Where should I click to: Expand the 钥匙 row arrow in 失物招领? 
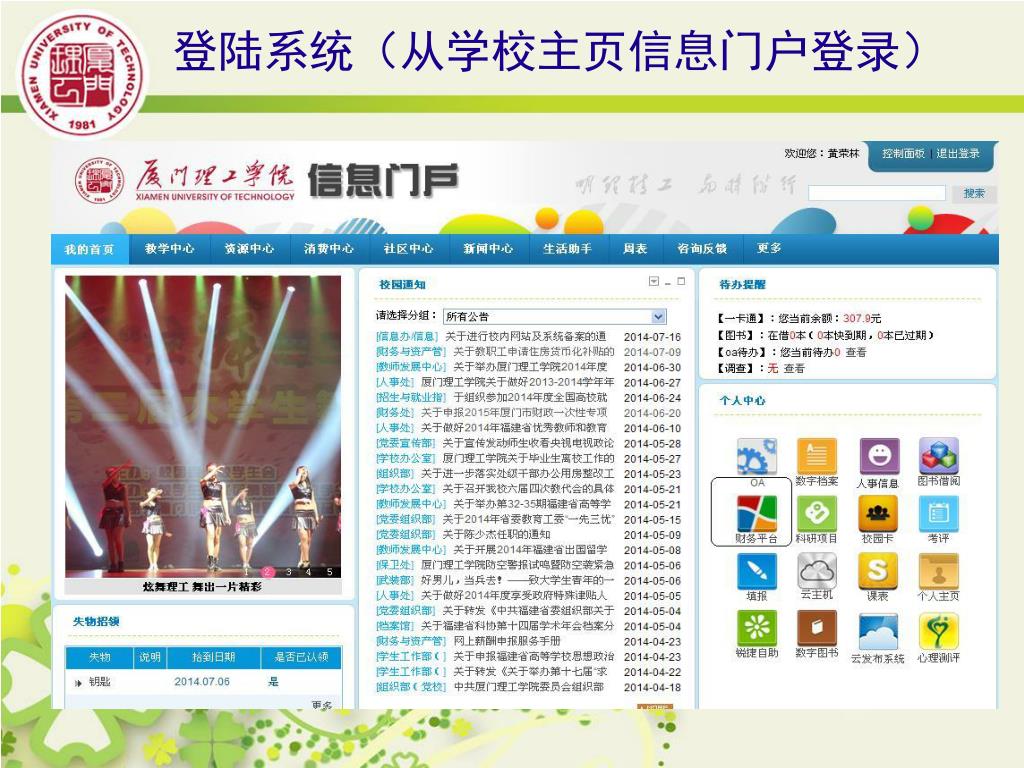click(78, 682)
